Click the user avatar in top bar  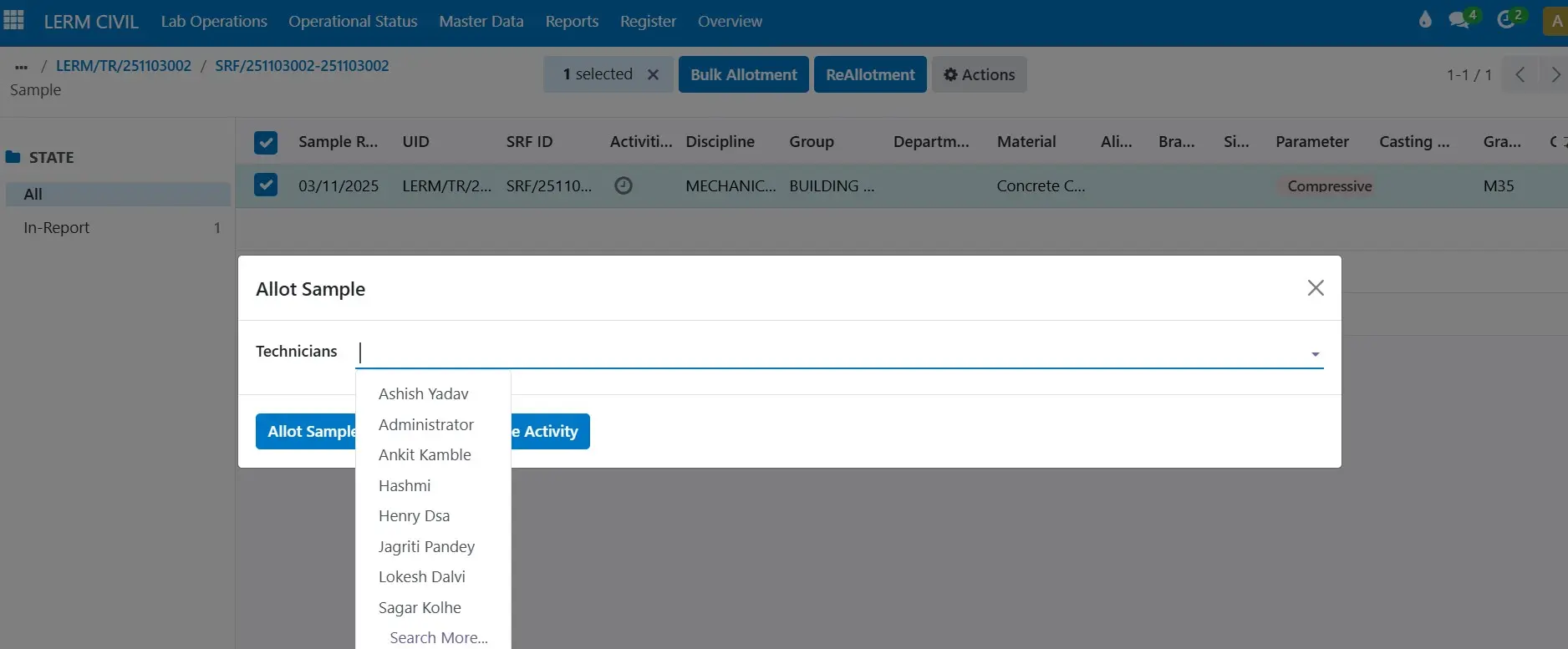pos(1555,21)
